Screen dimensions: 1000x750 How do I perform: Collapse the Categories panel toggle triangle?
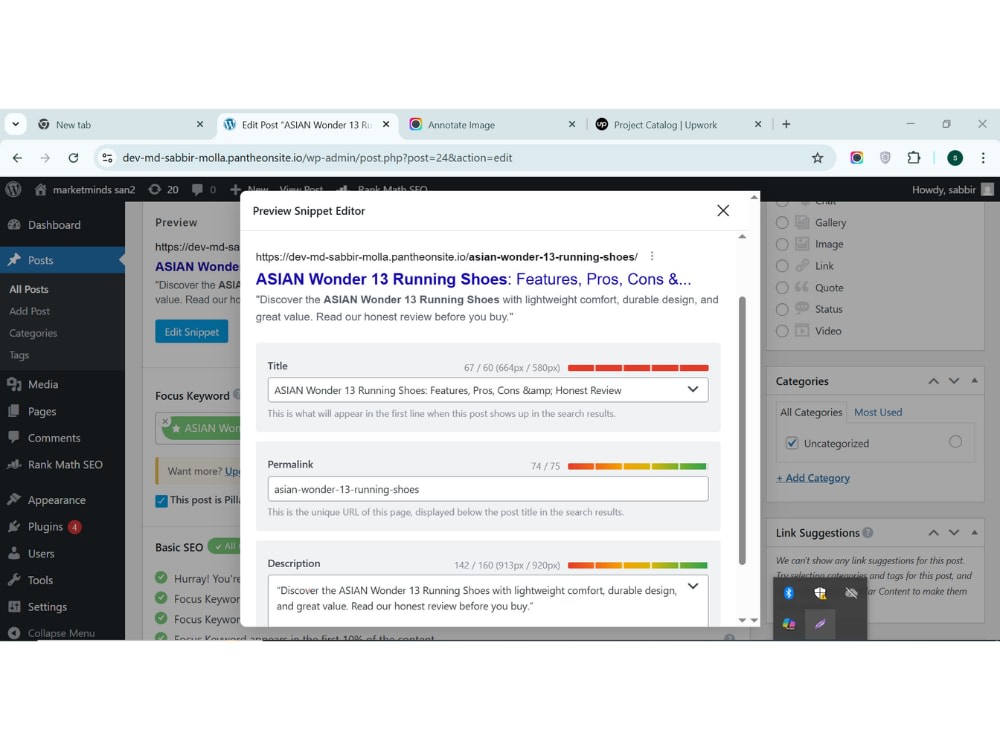974,380
